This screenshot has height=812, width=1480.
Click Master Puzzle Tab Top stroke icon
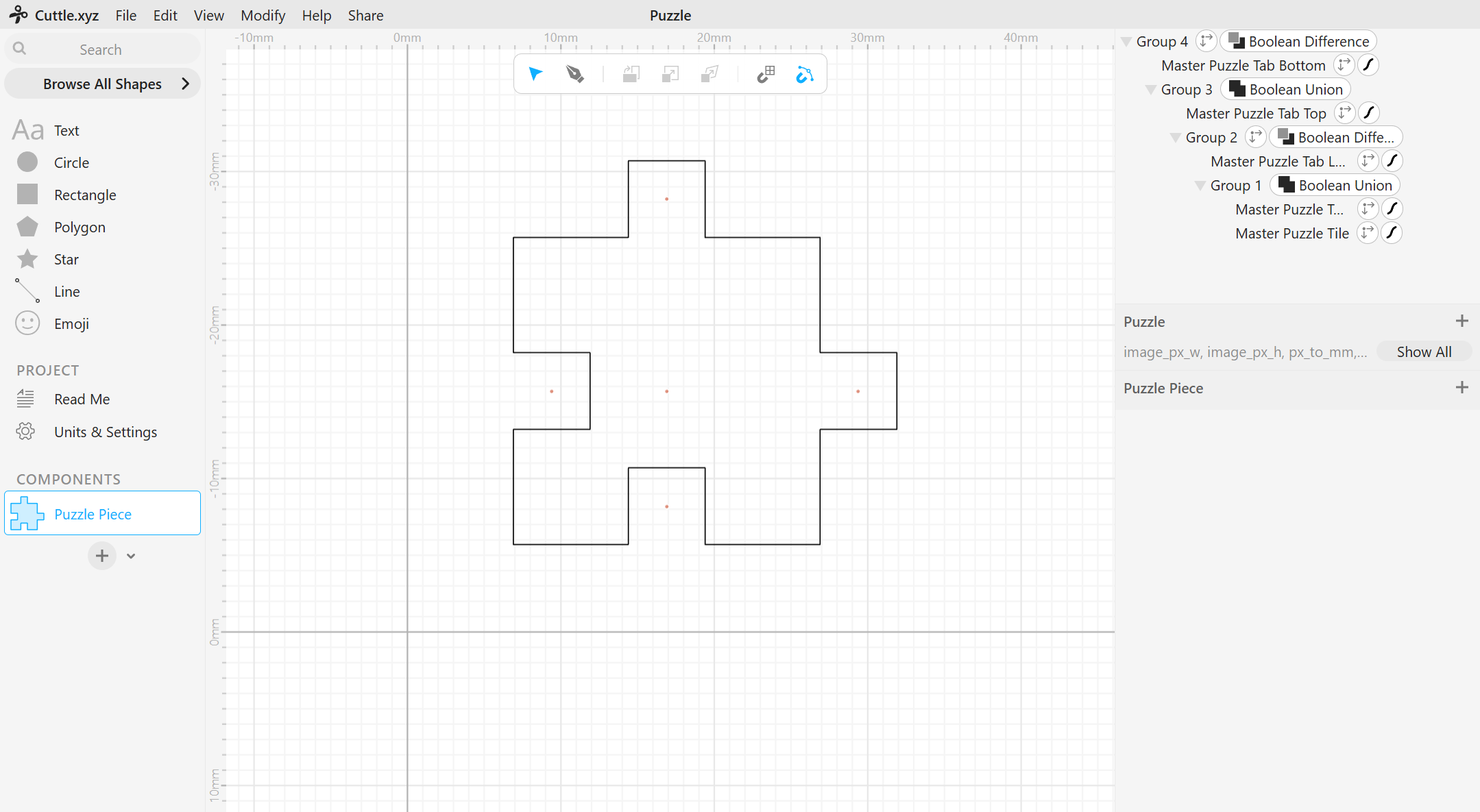tap(1369, 113)
